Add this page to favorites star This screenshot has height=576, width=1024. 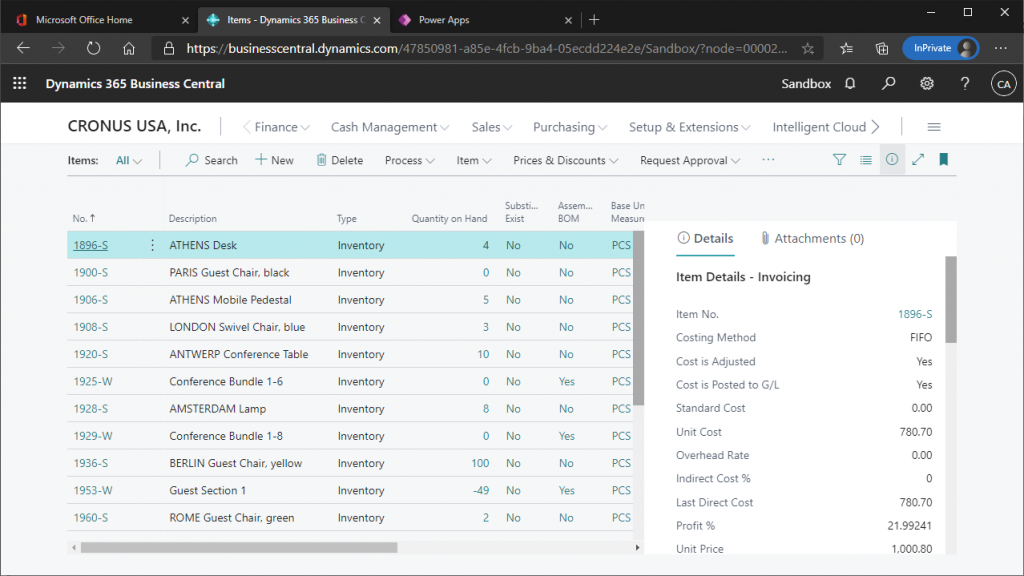808,48
